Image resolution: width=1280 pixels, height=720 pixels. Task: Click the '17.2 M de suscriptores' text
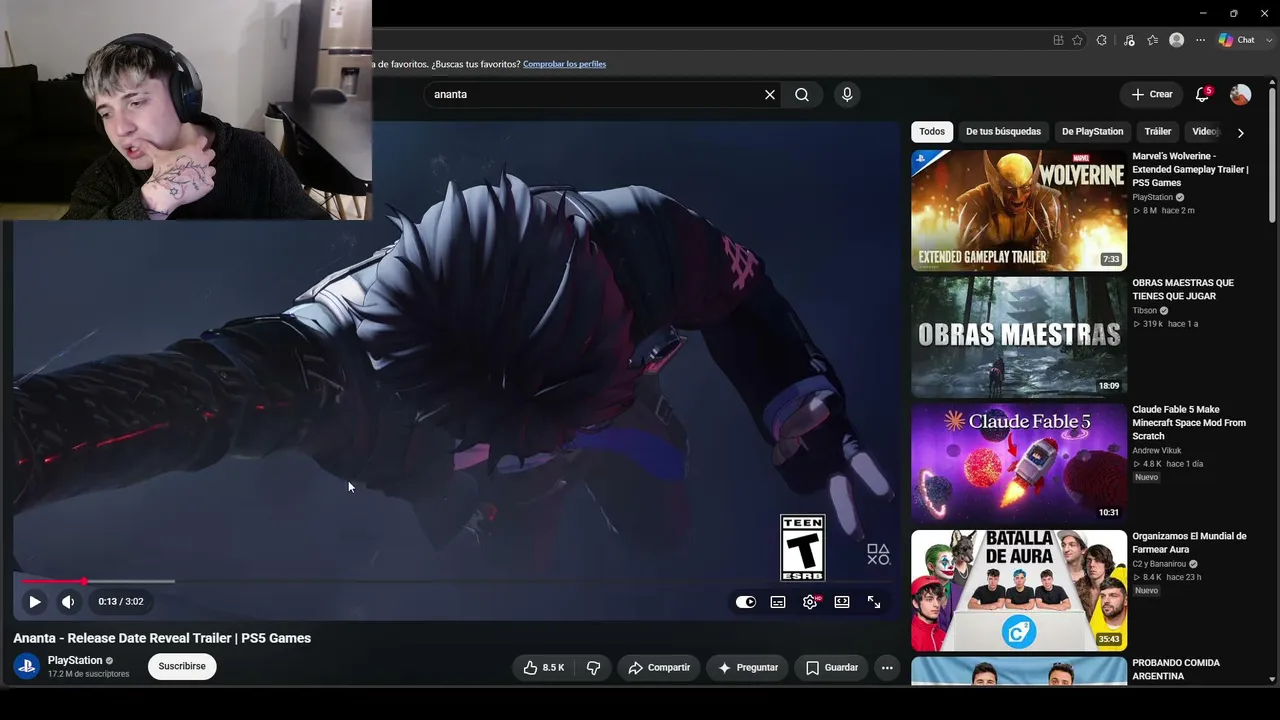[x=89, y=674]
